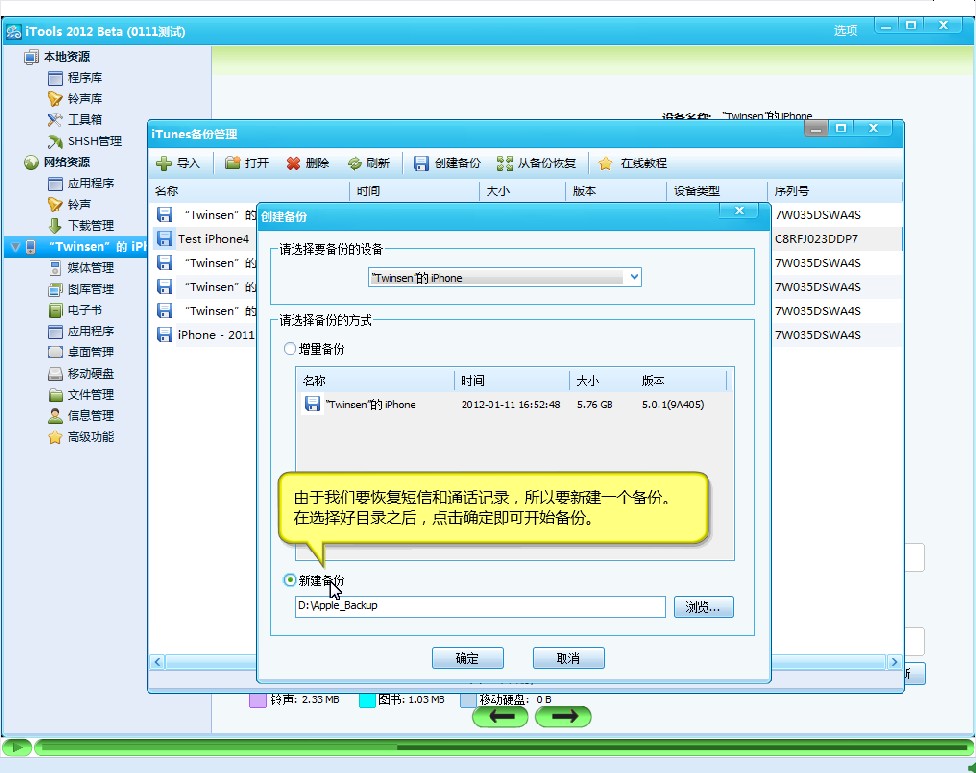
Task: Click 图书 cyan storage swatch
Action: click(x=367, y=700)
